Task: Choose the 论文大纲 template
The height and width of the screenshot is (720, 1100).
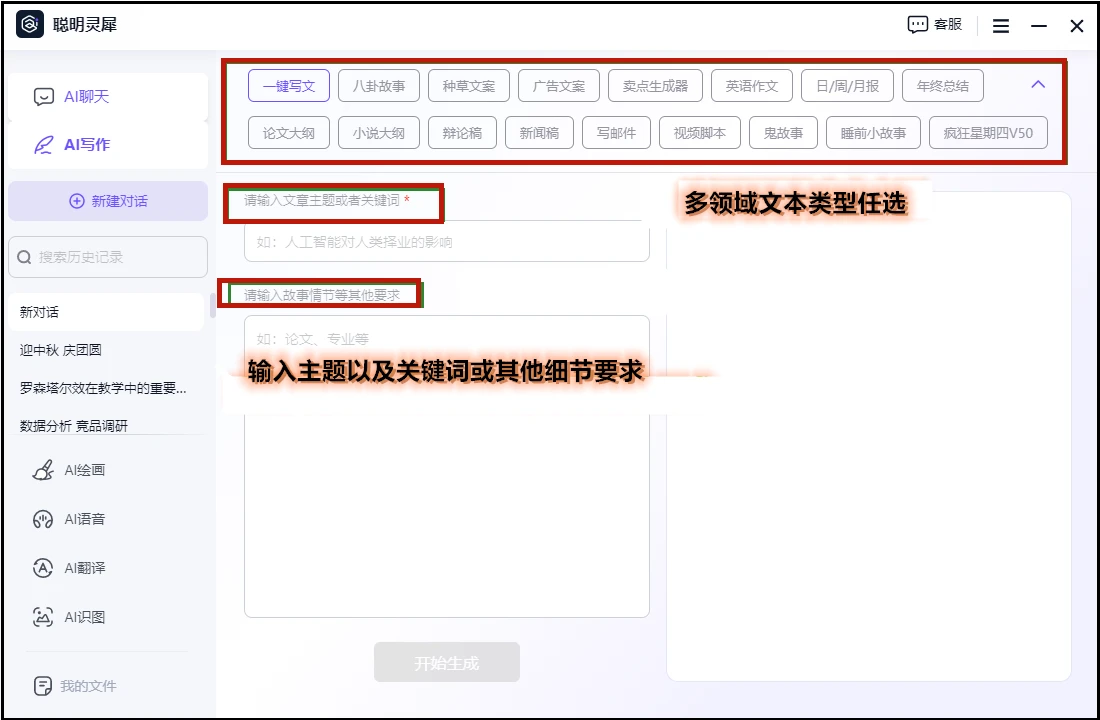Action: coord(288,133)
